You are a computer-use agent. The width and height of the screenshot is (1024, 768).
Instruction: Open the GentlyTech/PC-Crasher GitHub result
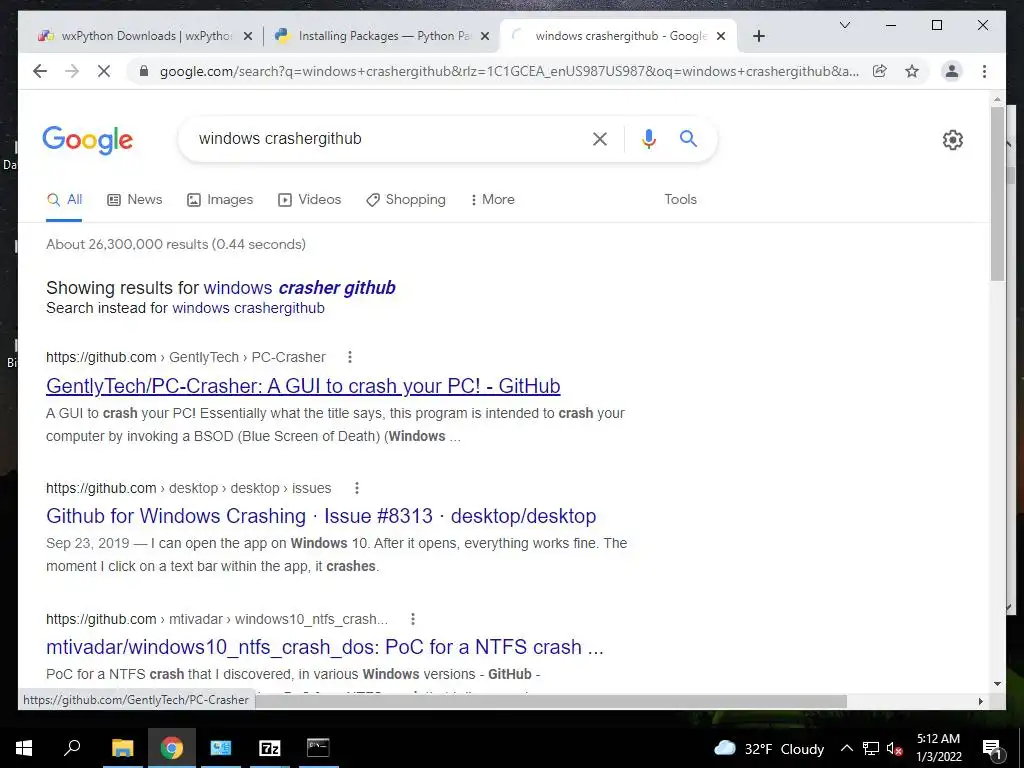click(x=303, y=386)
